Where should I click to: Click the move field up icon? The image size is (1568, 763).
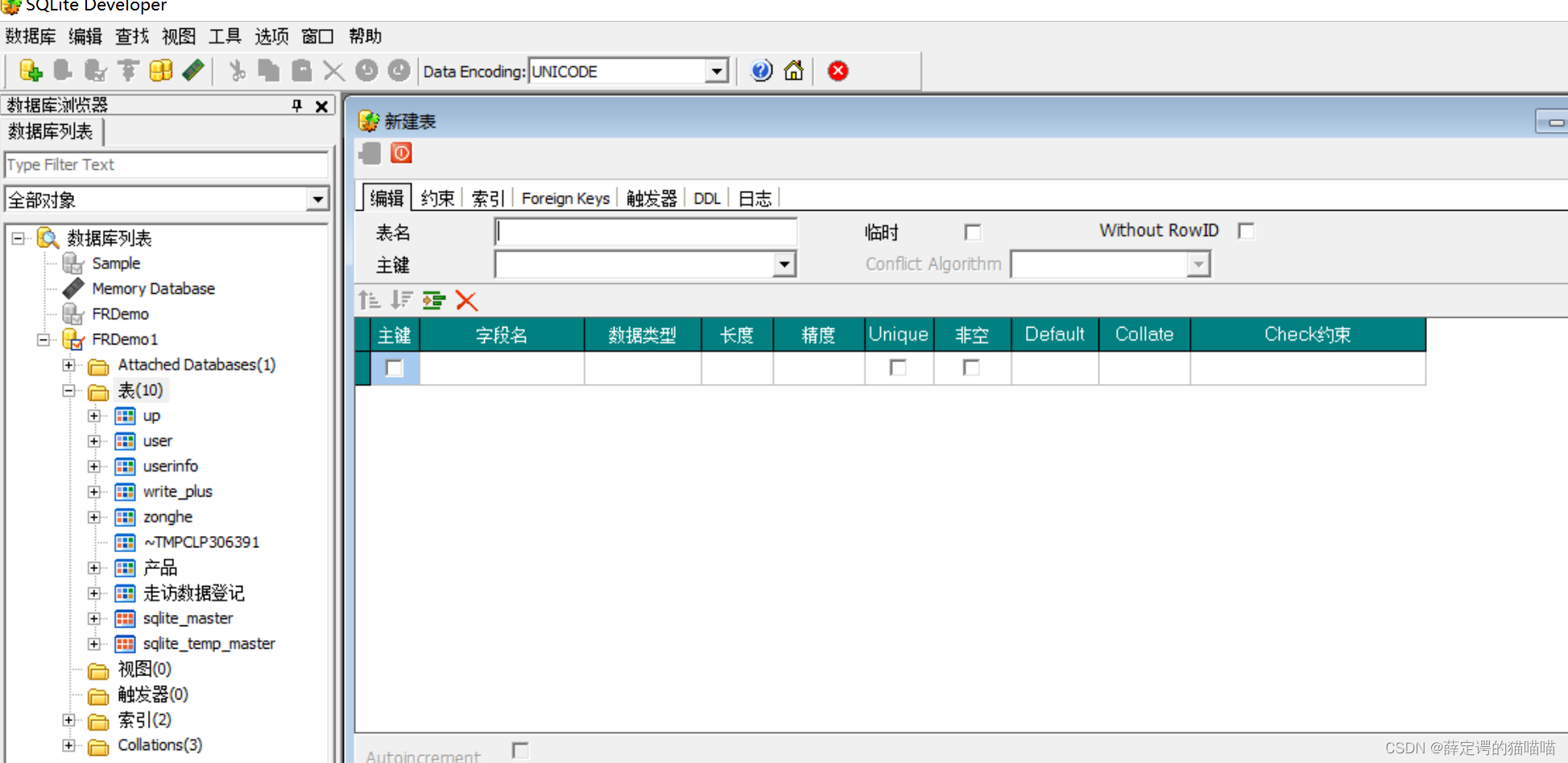point(370,300)
